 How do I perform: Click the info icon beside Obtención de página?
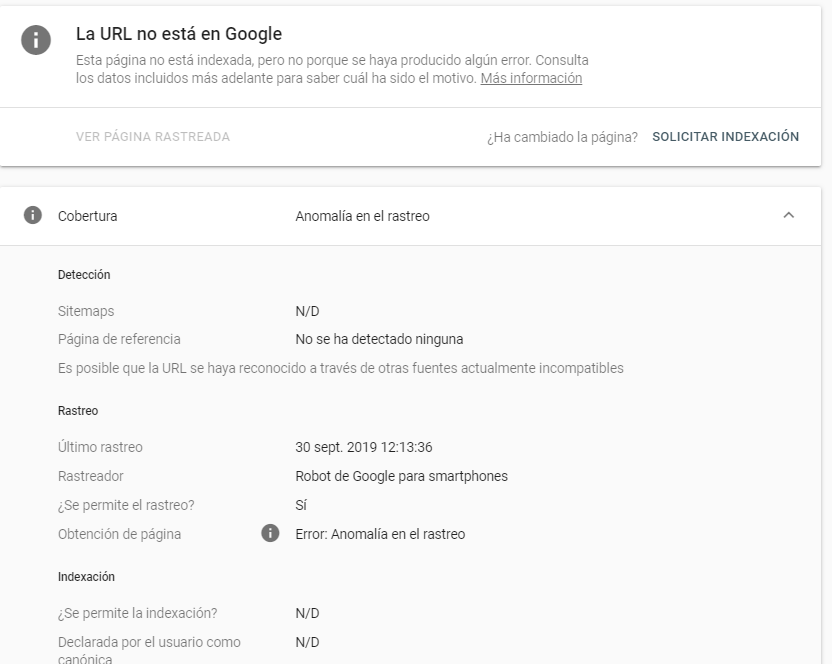[x=270, y=534]
